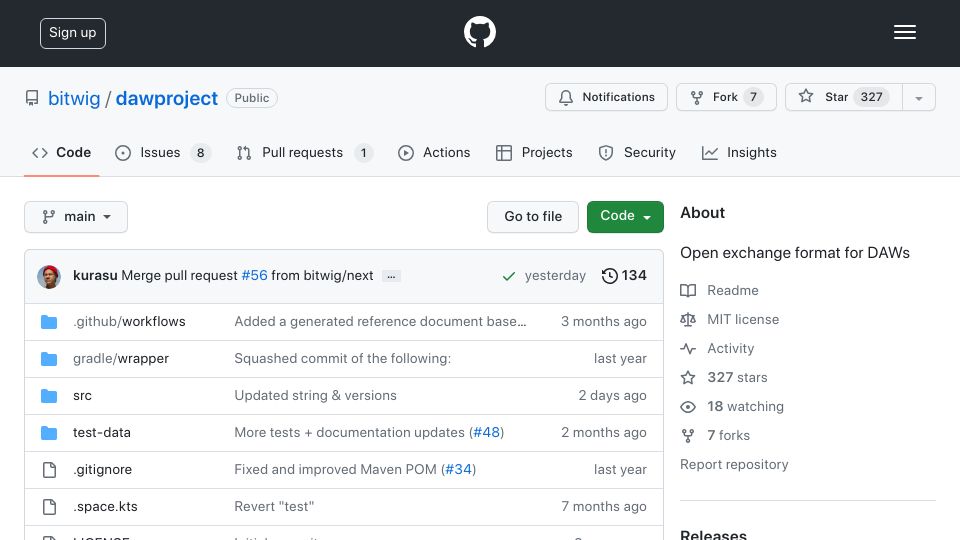
Task: Click the .gitignore file icon
Action: click(49, 470)
